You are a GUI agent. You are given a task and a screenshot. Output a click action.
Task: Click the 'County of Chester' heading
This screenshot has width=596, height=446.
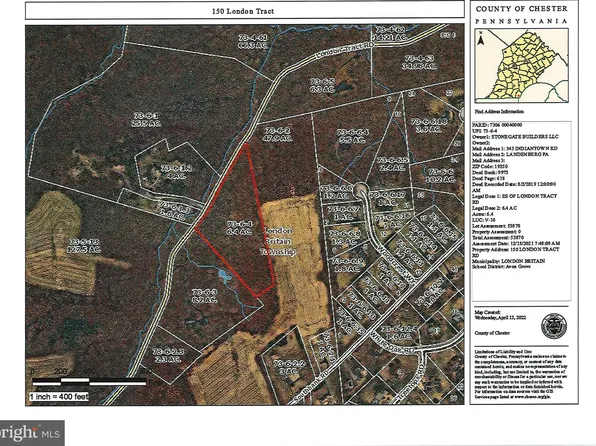(x=521, y=9)
